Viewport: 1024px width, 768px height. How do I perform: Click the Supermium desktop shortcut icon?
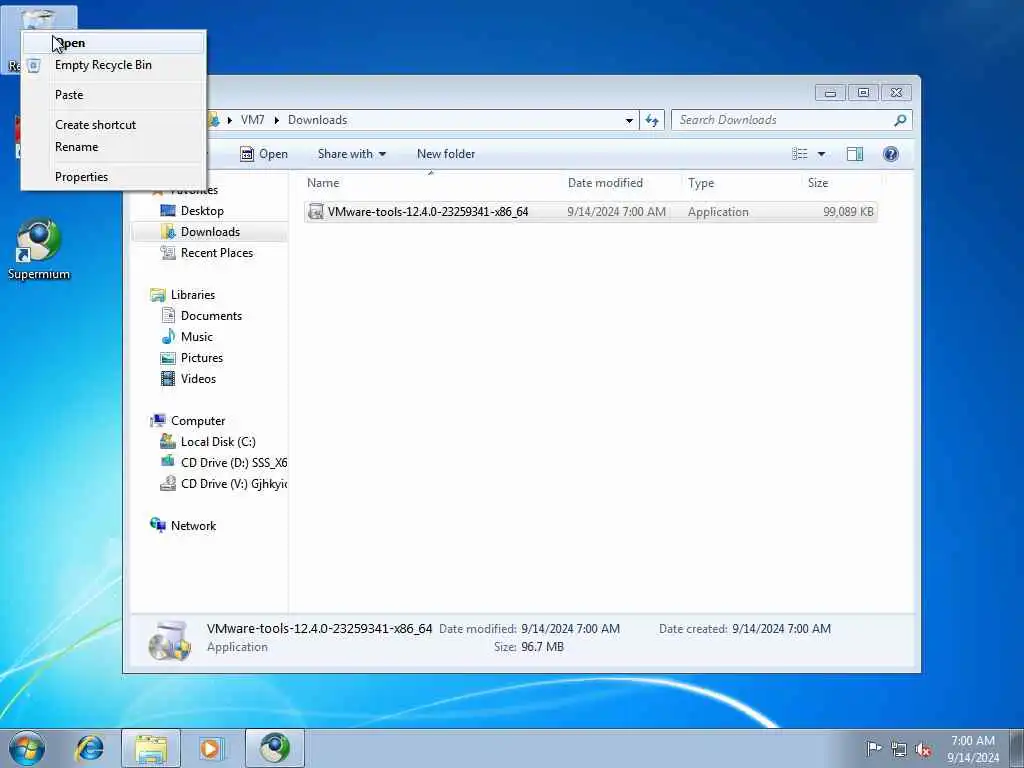tap(39, 249)
